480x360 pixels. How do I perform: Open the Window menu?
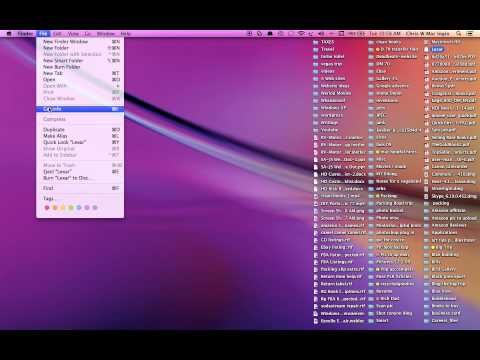106,34
